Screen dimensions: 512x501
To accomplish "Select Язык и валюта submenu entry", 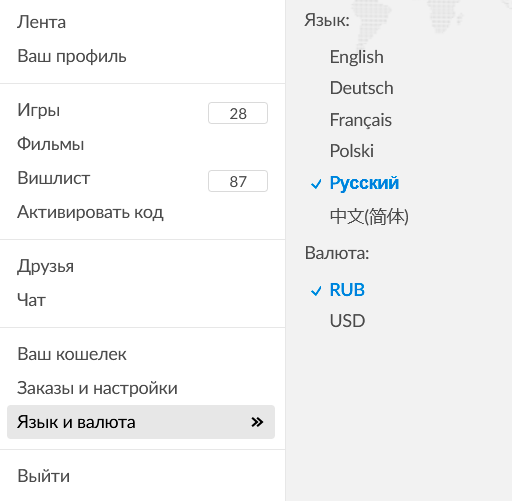I will click(x=141, y=422).
